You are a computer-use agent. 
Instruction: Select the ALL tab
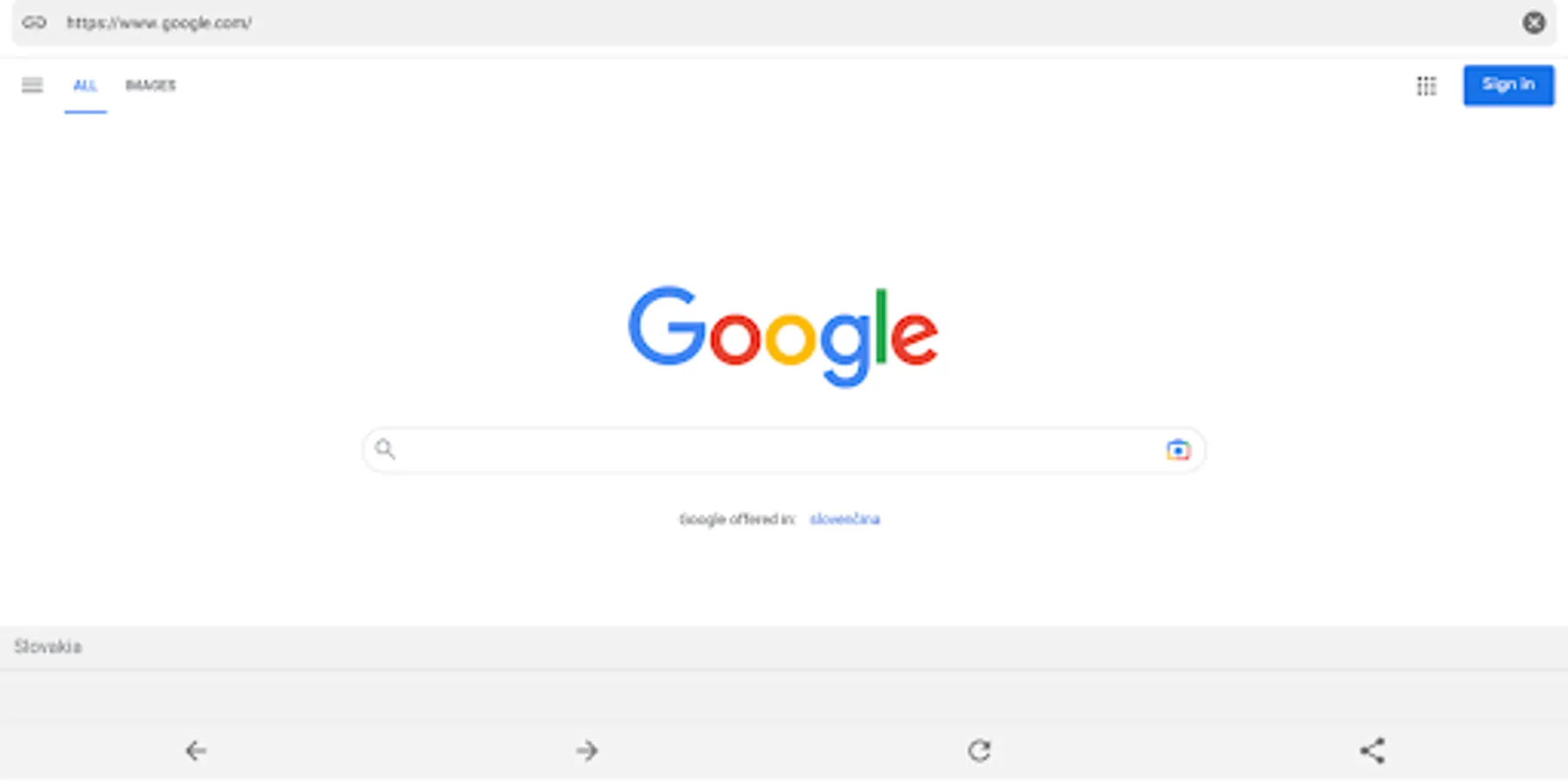[85, 85]
